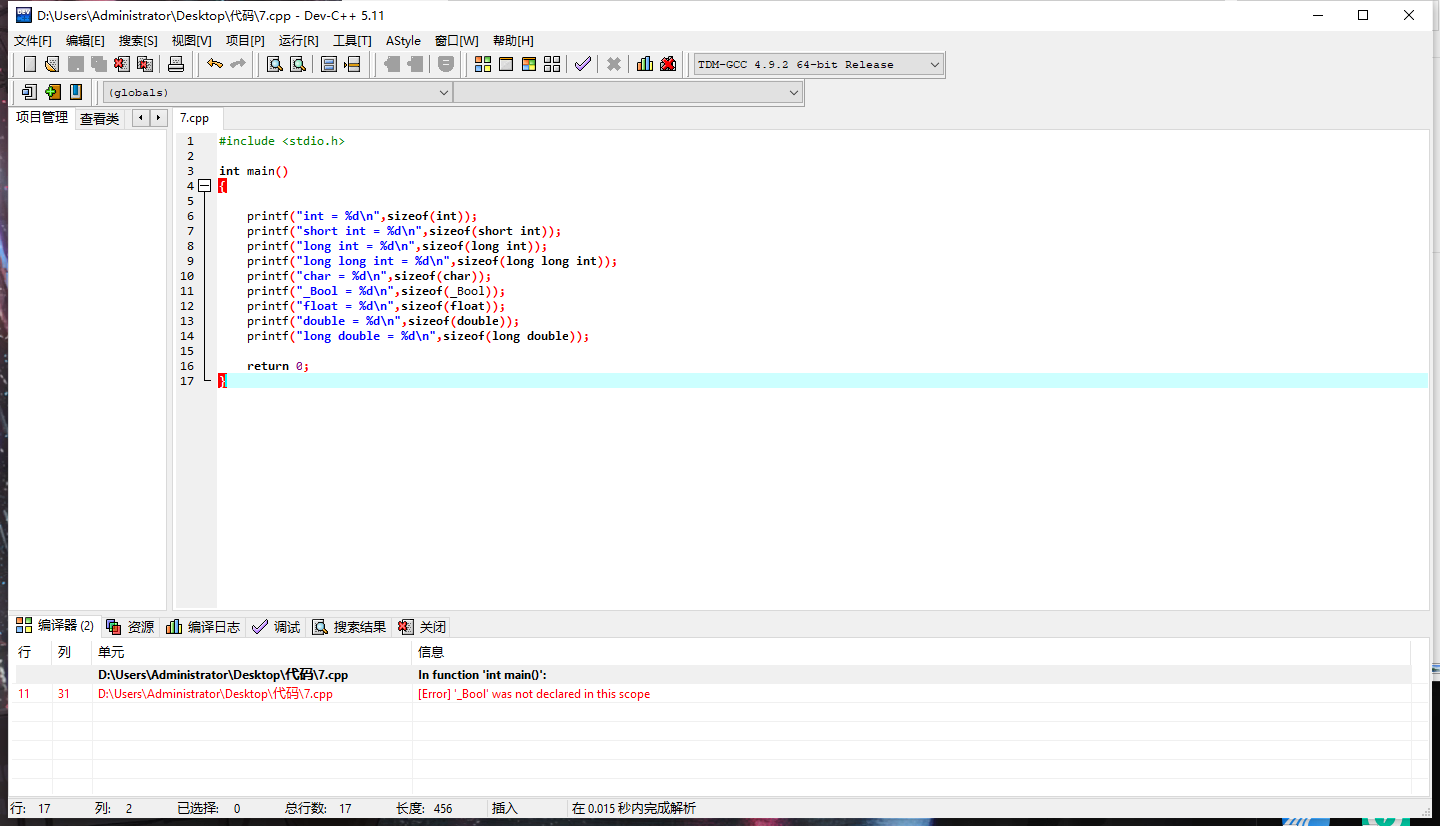Select the 编译日志 bottom tab

[203, 627]
